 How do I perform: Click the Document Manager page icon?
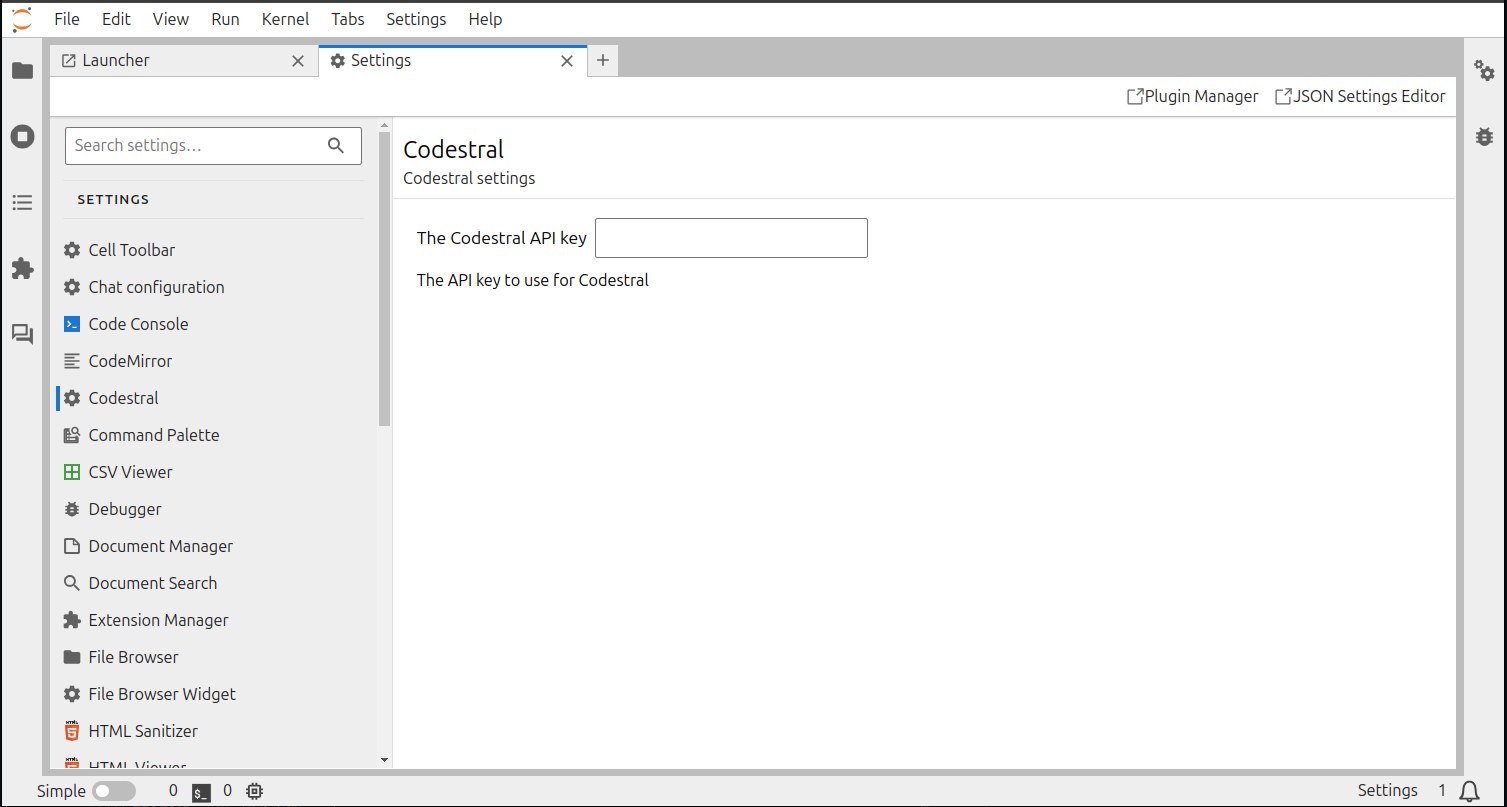tap(72, 546)
